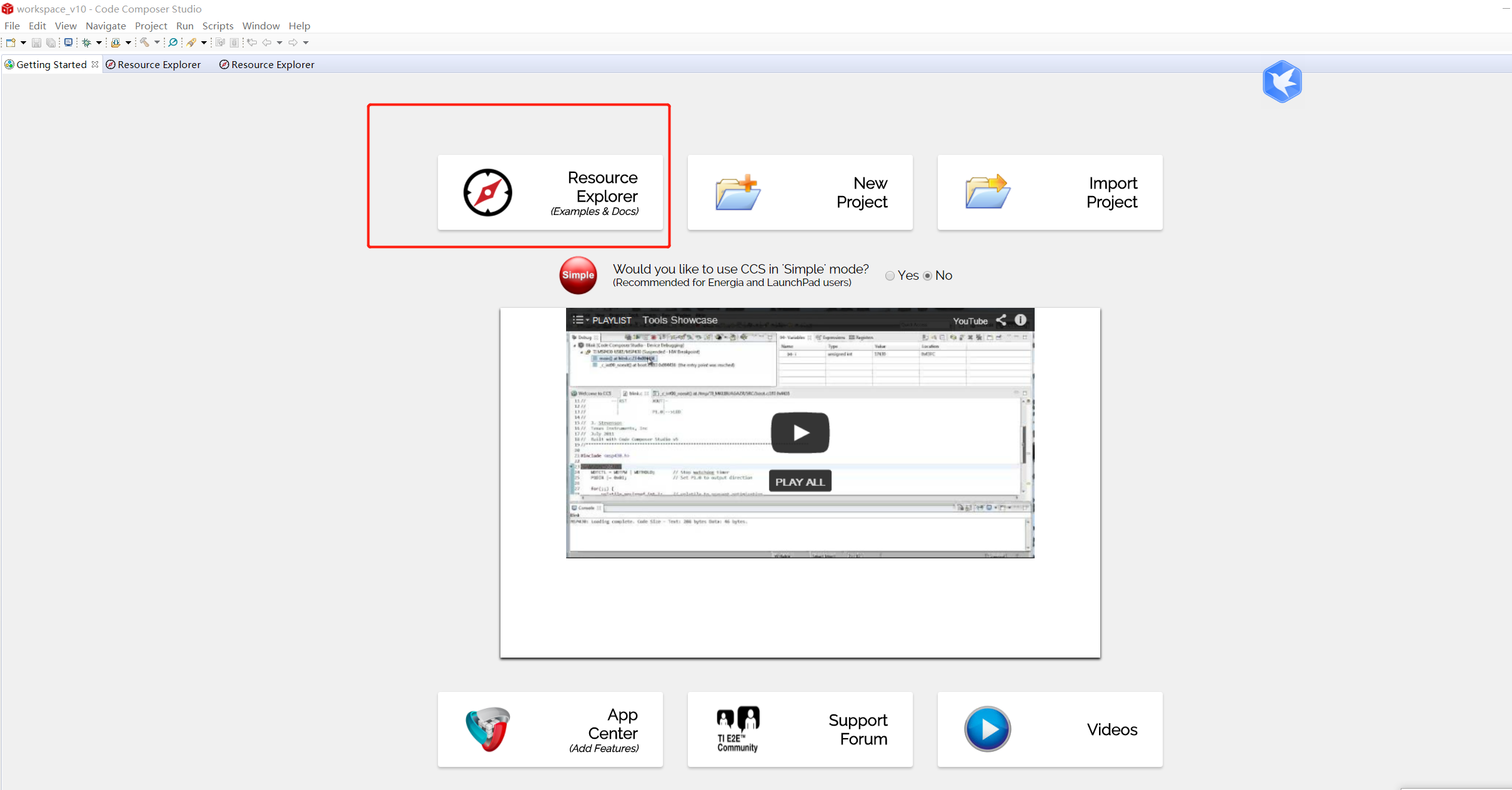
Task: Select Yes for Simple mode
Action: point(890,276)
